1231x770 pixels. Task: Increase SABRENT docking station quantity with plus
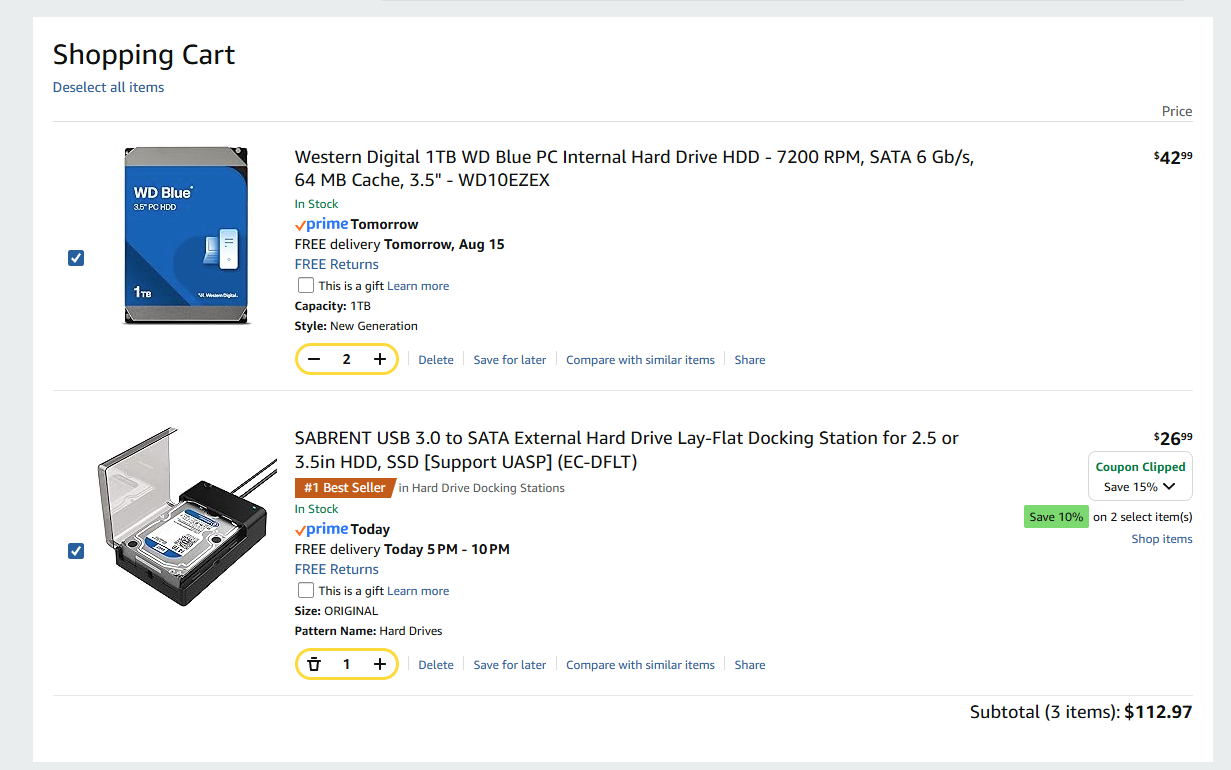point(380,664)
